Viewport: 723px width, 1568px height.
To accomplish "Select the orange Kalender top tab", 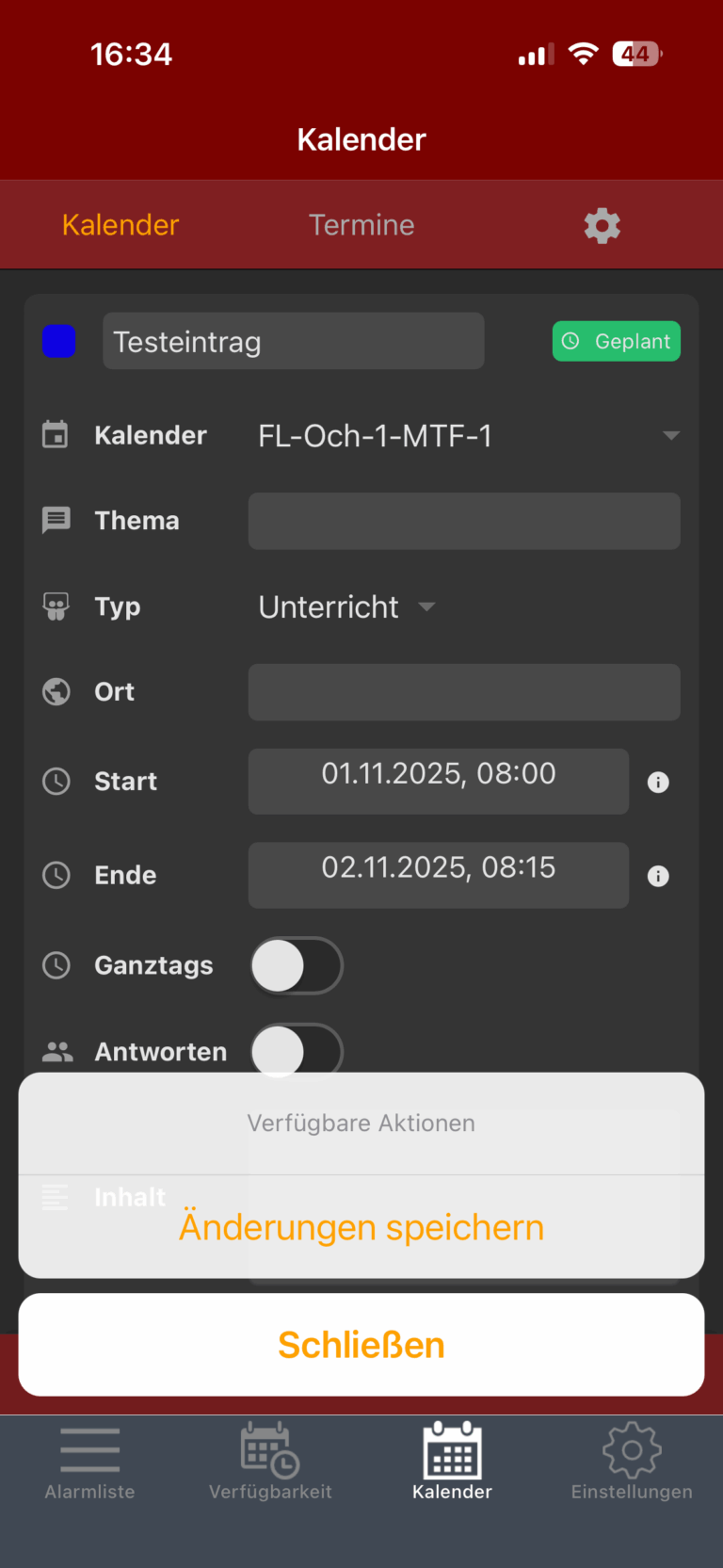I will pos(120,225).
